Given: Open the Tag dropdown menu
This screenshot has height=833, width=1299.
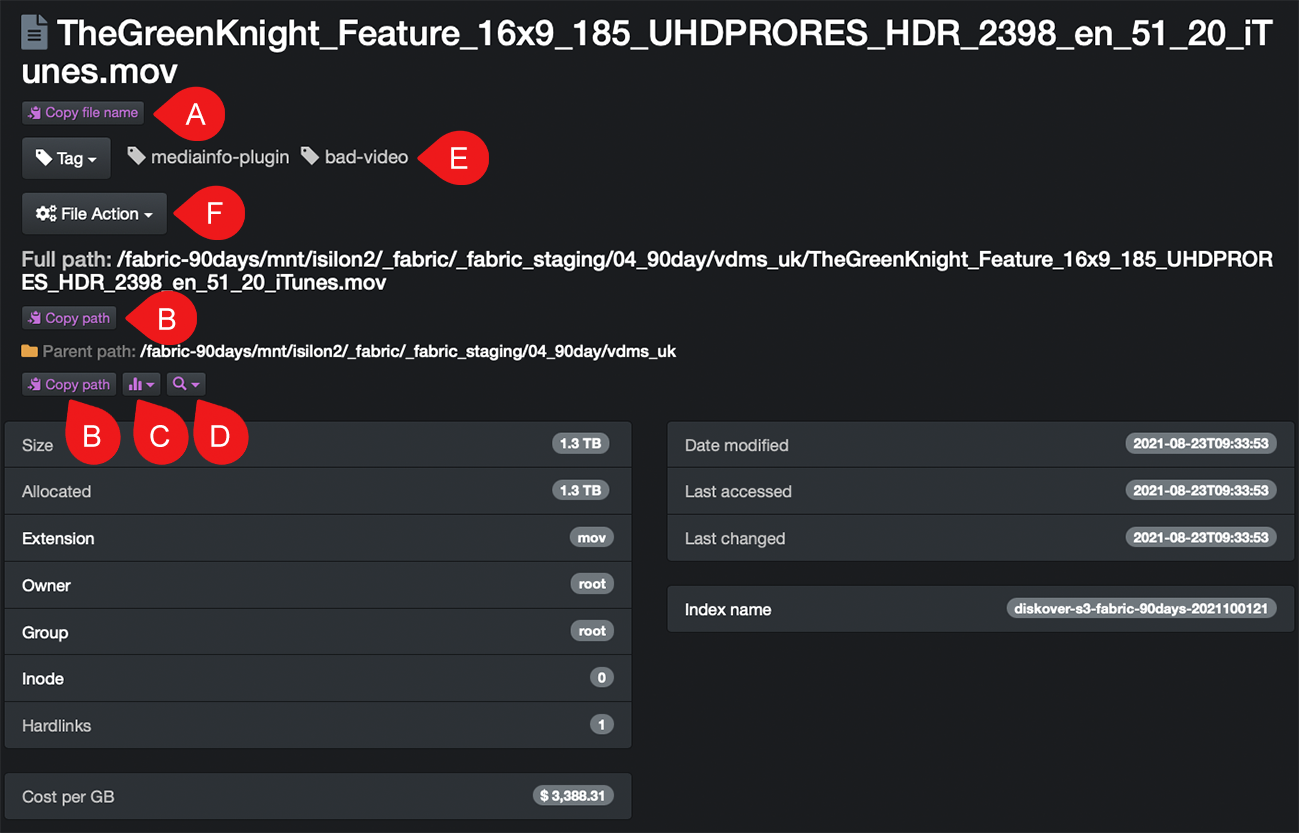Looking at the screenshot, I should point(66,157).
